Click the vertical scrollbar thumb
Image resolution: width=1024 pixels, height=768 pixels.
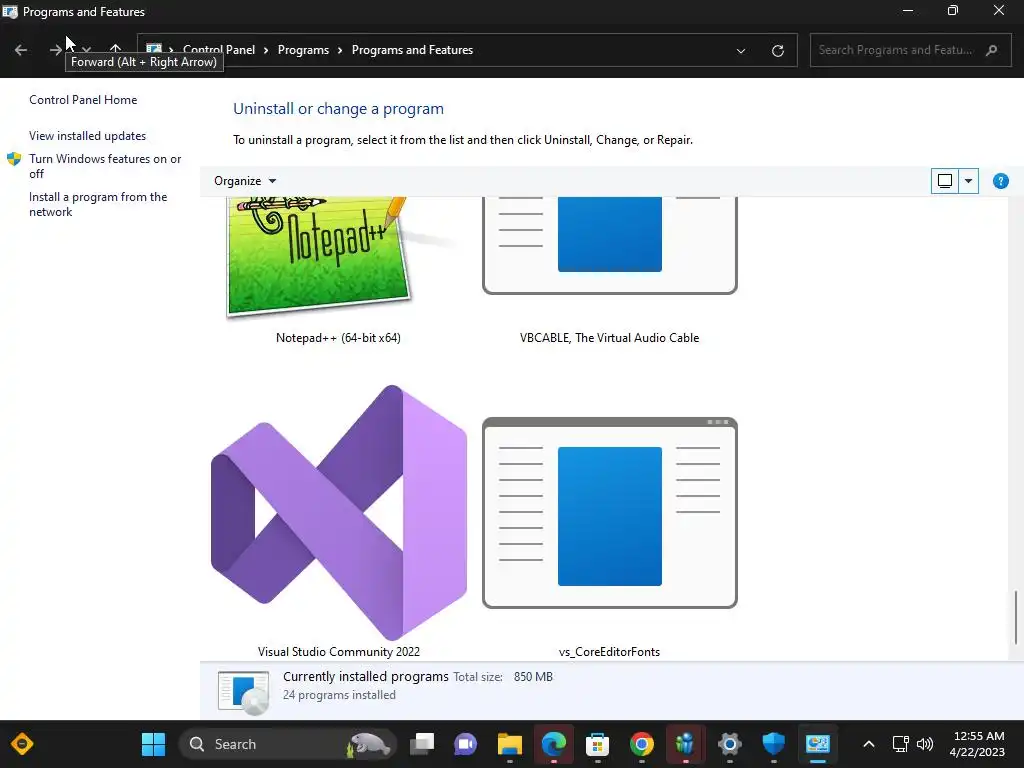point(1016,618)
